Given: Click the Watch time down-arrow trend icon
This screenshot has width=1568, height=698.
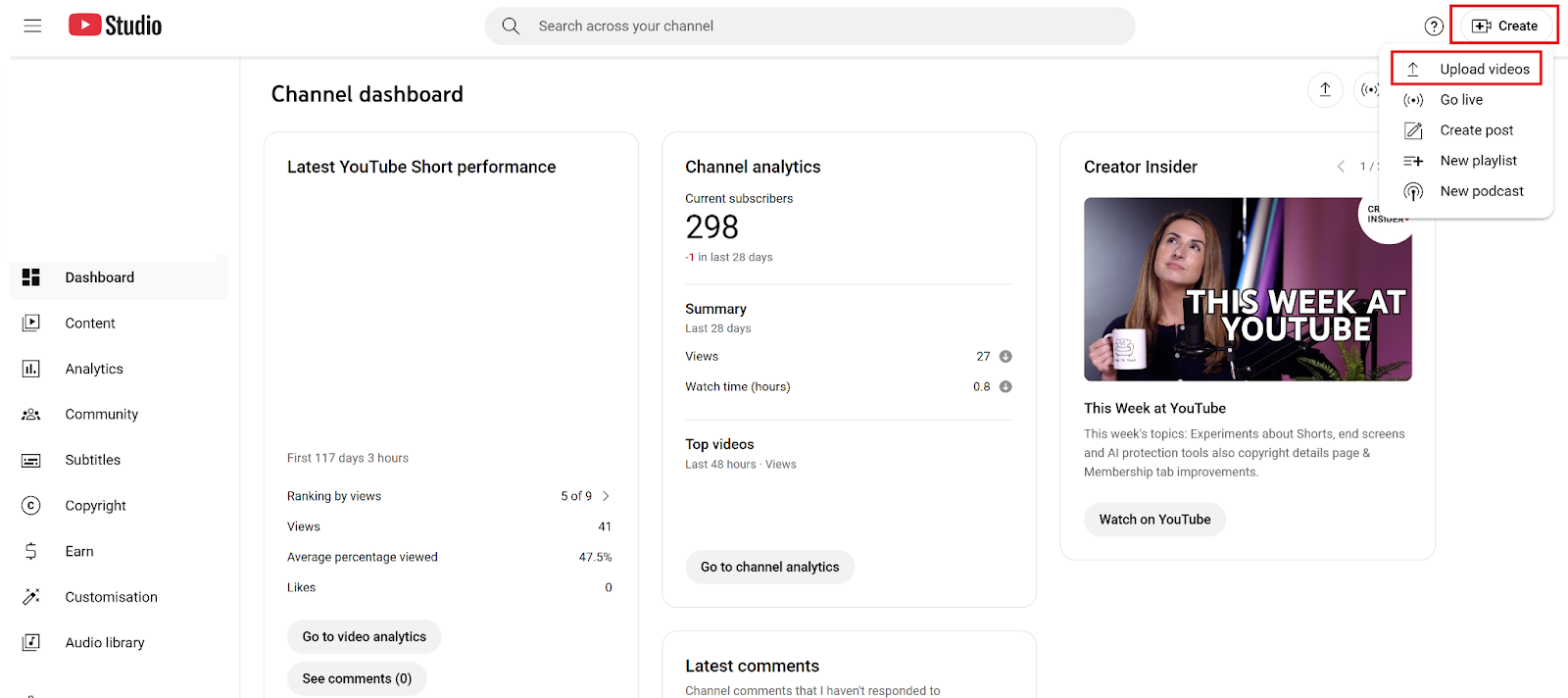Looking at the screenshot, I should pos(1005,387).
